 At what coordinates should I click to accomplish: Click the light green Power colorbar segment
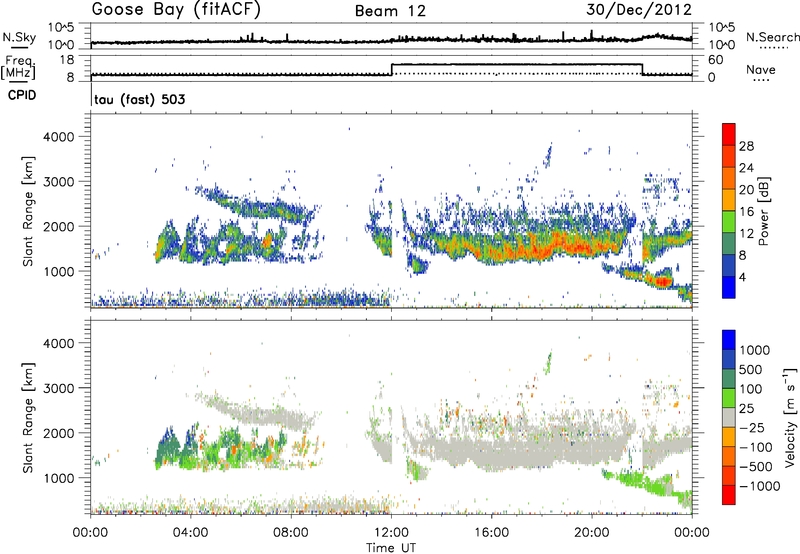[729, 221]
